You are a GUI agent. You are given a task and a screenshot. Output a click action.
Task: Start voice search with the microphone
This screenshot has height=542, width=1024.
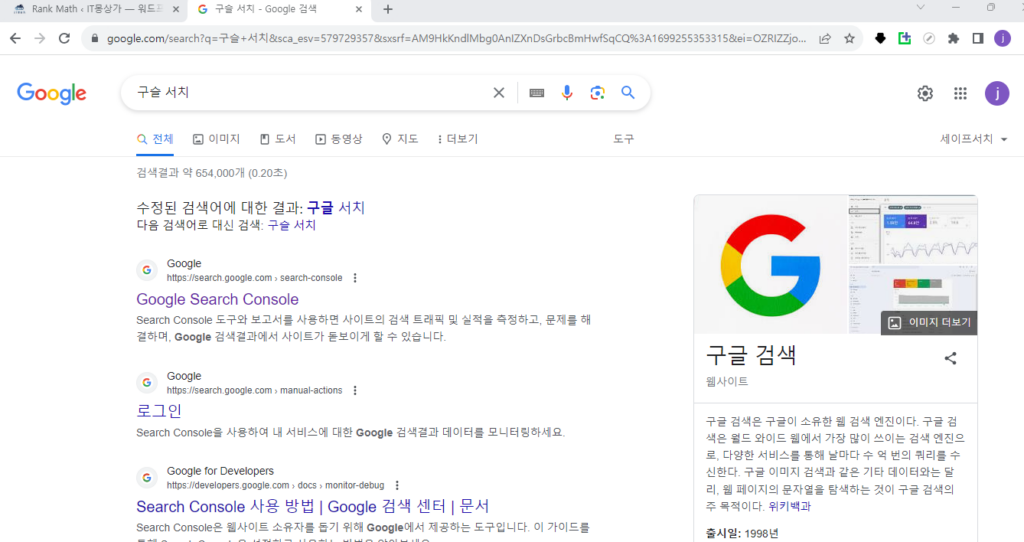click(x=567, y=93)
